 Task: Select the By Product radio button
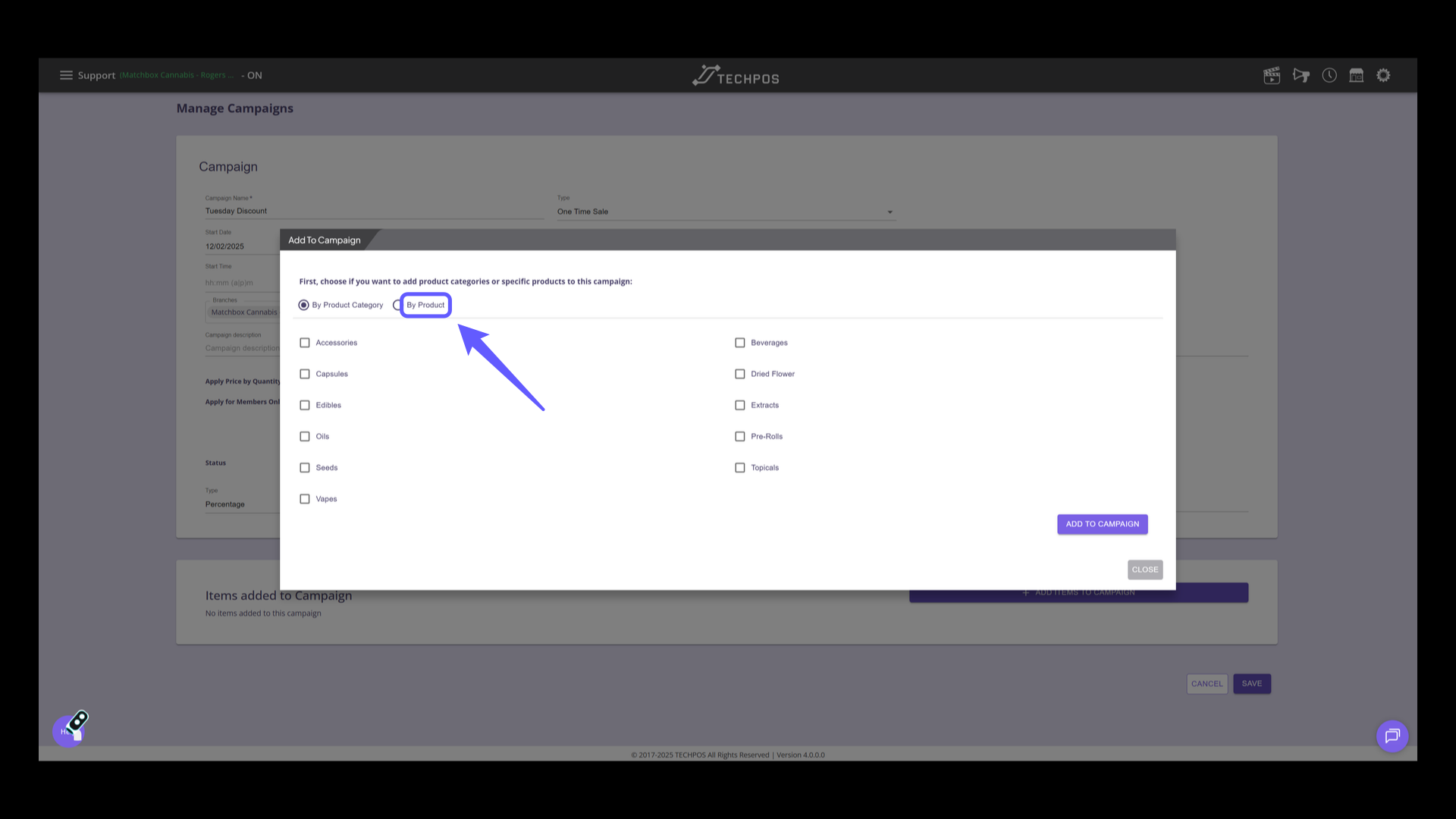click(397, 305)
